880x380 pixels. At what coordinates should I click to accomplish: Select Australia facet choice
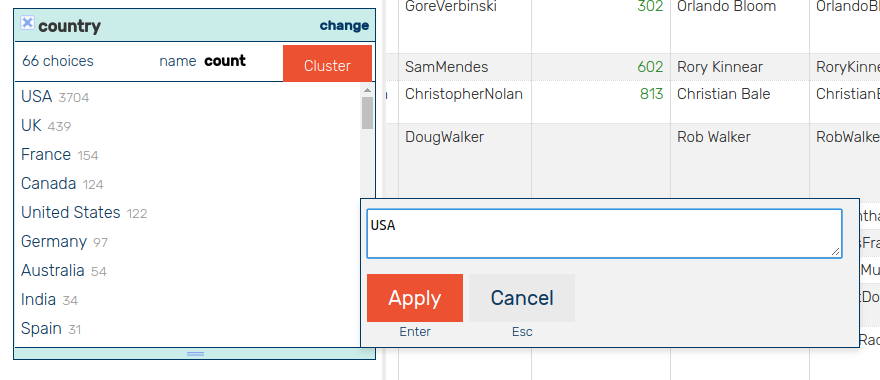[x=53, y=271]
